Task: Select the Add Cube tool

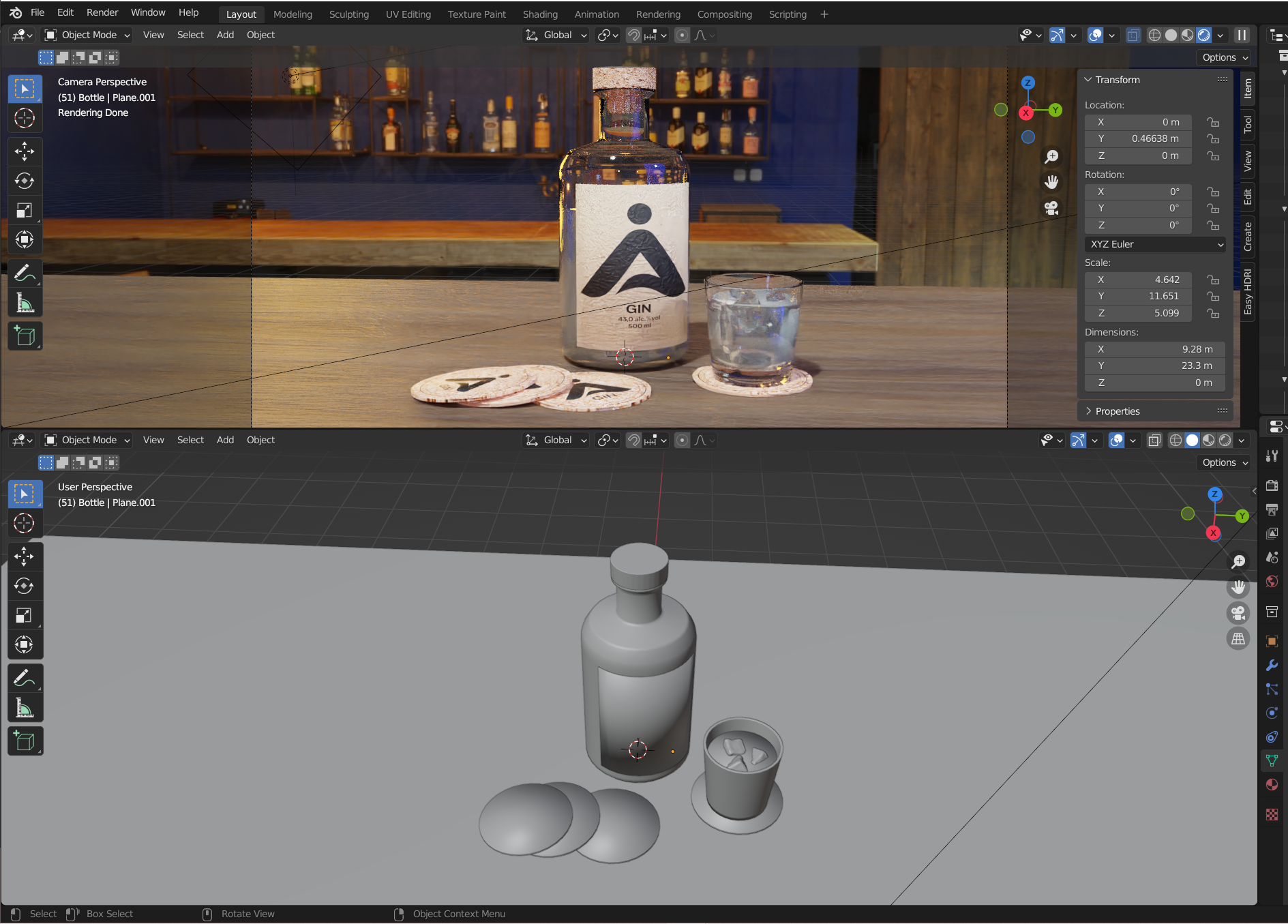Action: (x=25, y=336)
